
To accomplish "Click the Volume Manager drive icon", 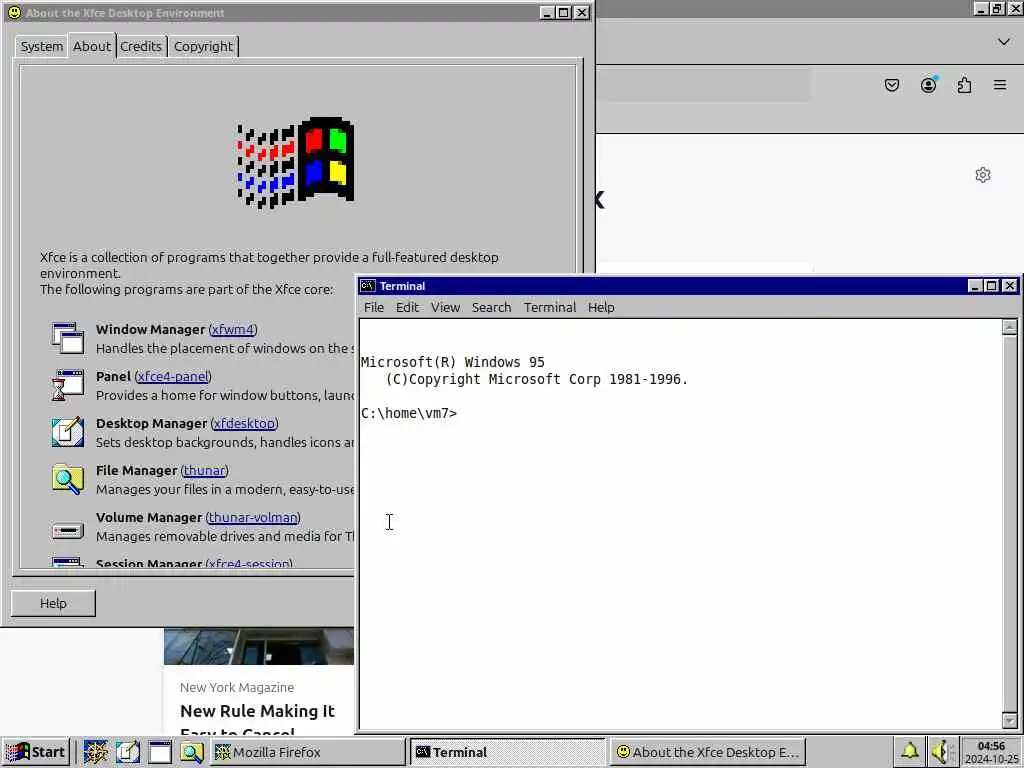I will [x=68, y=531].
